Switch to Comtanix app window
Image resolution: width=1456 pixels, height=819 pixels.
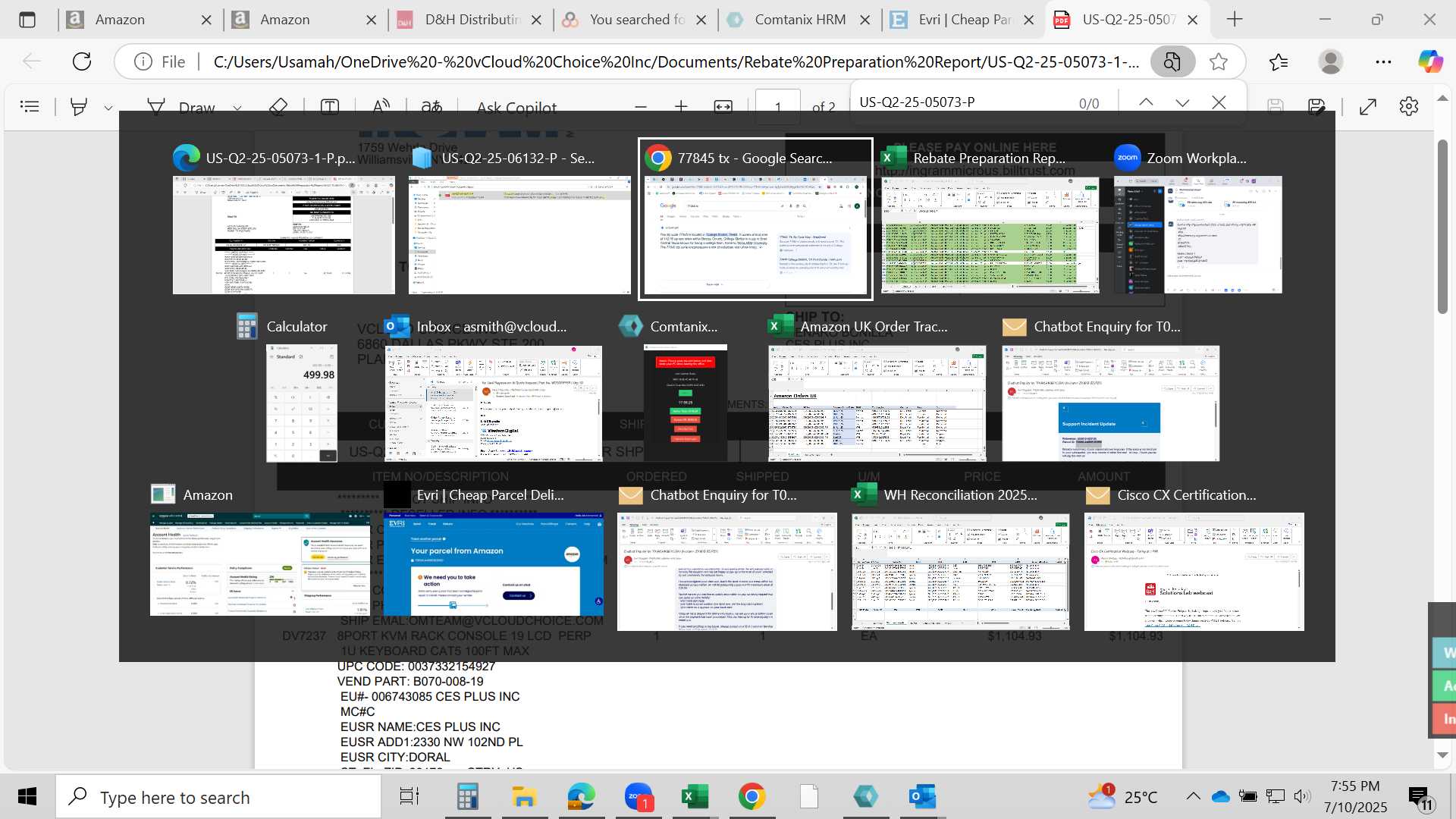(686, 403)
